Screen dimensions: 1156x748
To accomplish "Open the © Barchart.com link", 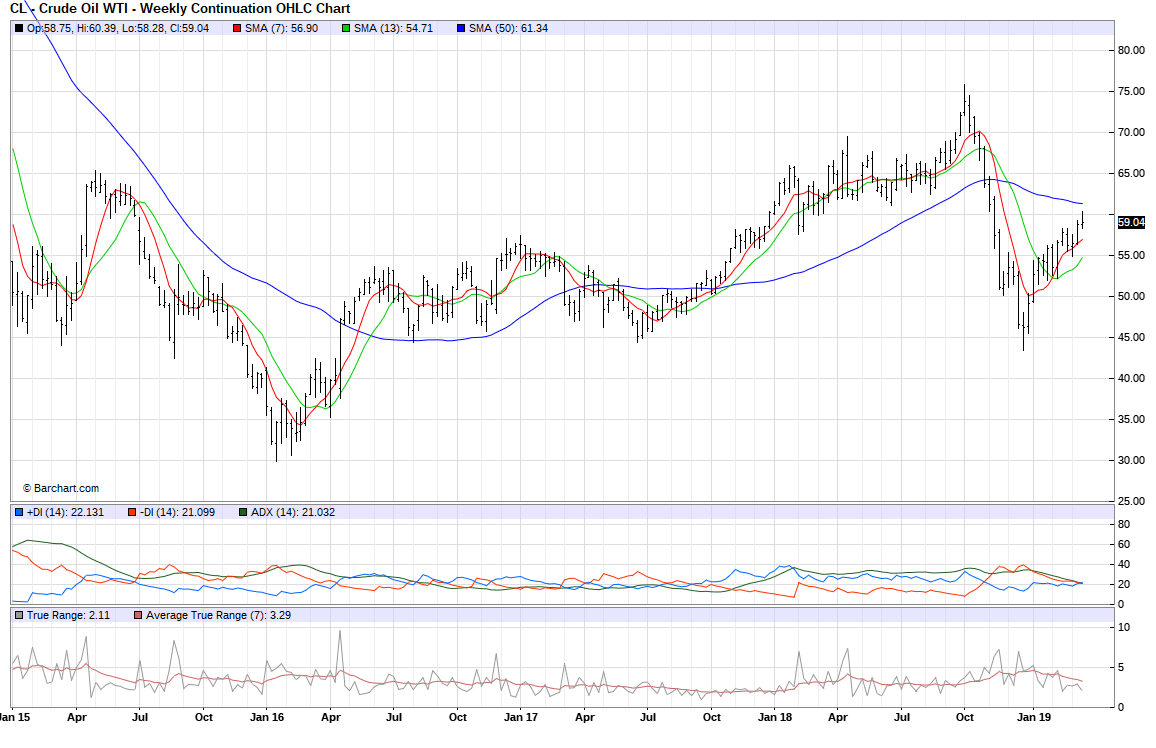I will 61,488.
